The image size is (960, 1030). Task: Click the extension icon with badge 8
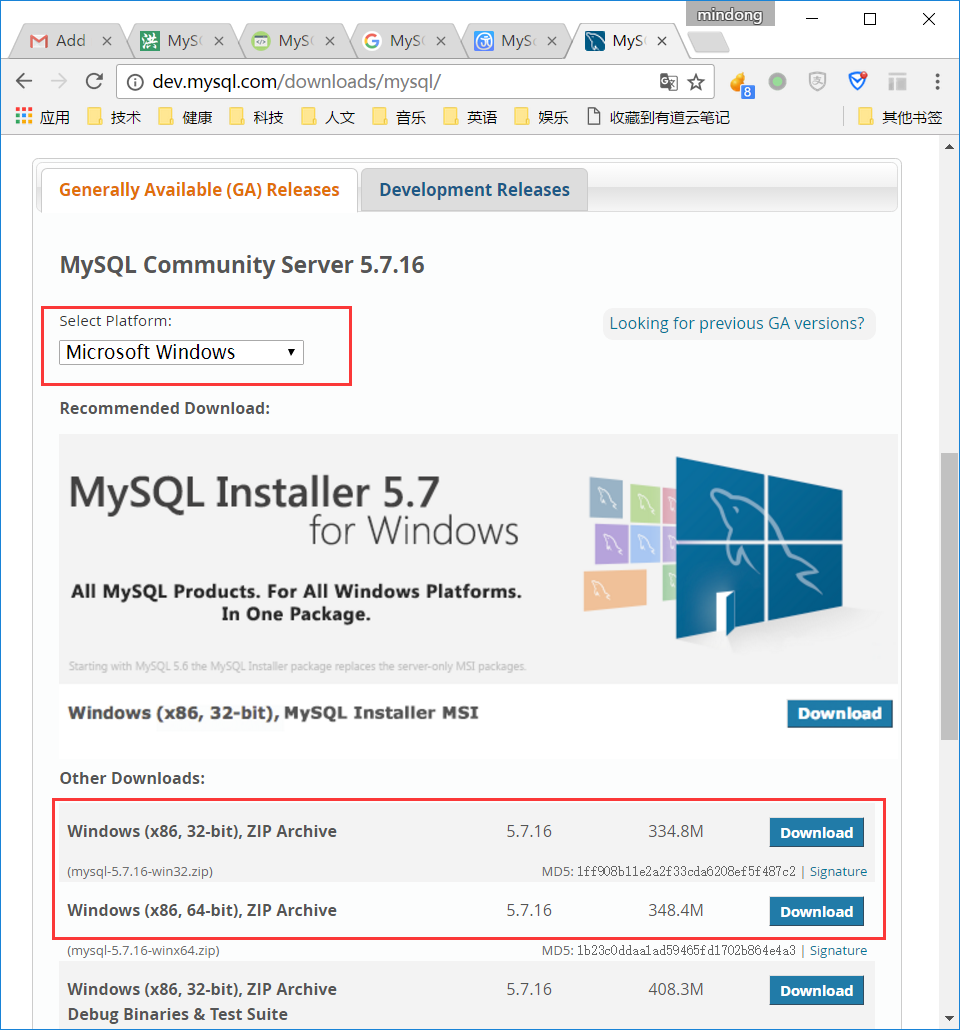coord(741,83)
